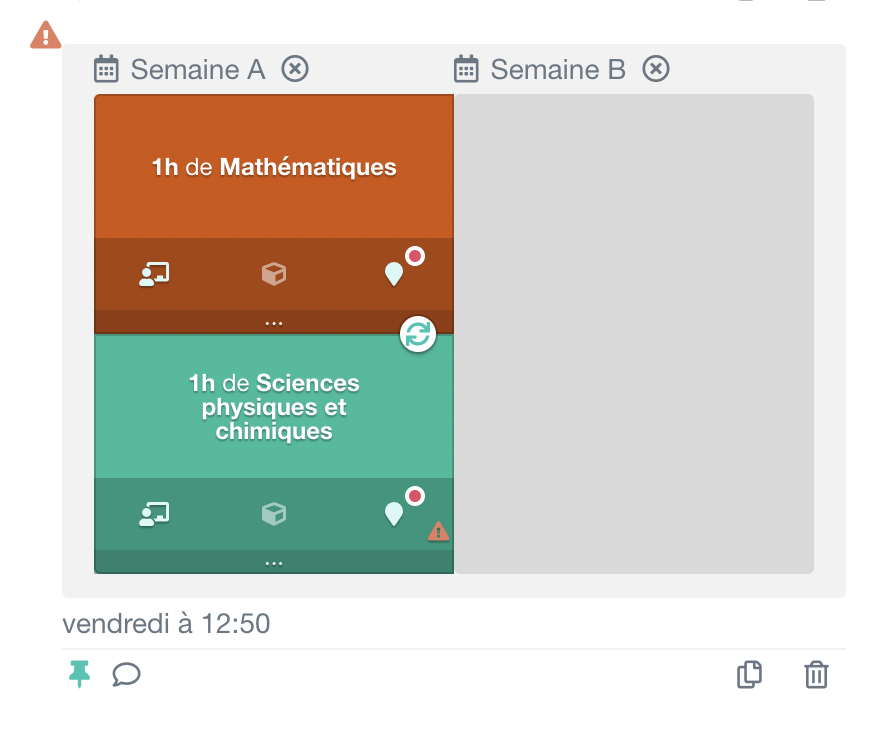The width and height of the screenshot is (890, 740).
Task: Click red status dot above Mathématiques pin
Action: pos(414,256)
